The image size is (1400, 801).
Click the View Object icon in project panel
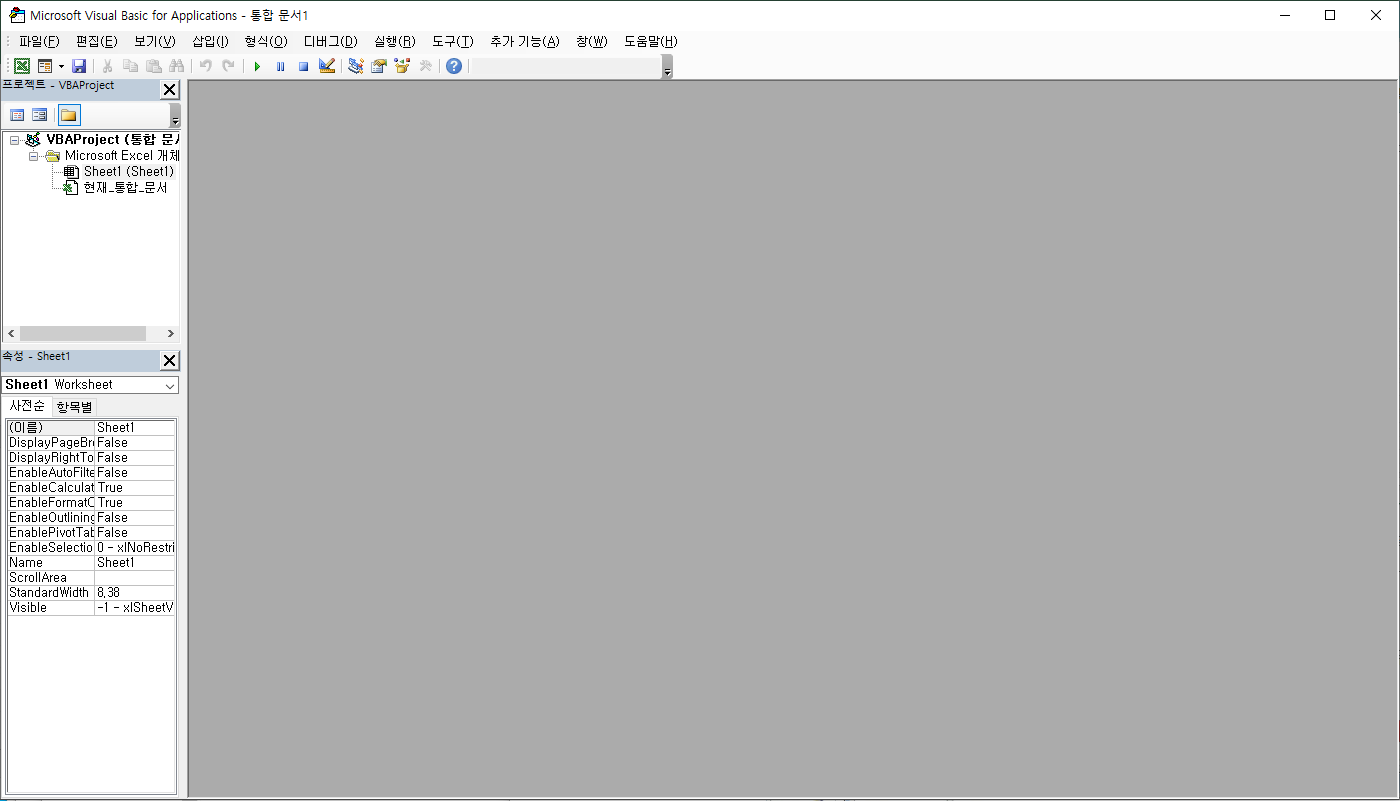tap(40, 115)
